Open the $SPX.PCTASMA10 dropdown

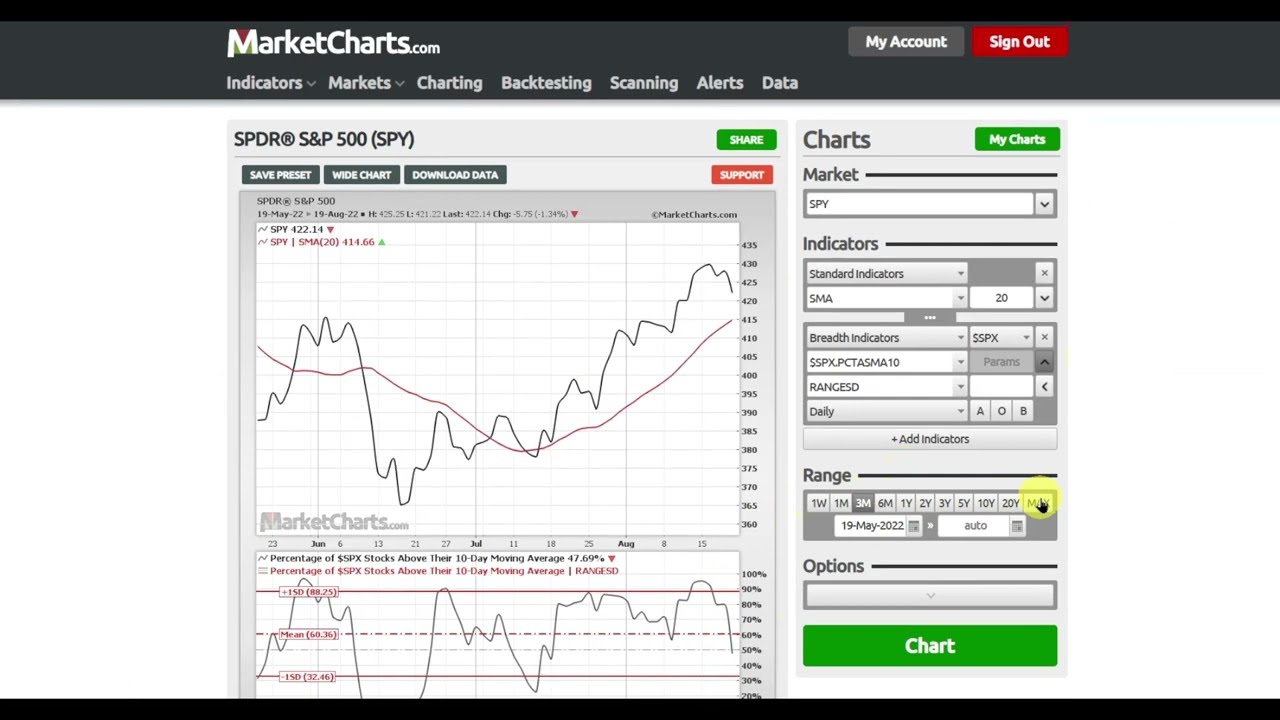(x=886, y=362)
